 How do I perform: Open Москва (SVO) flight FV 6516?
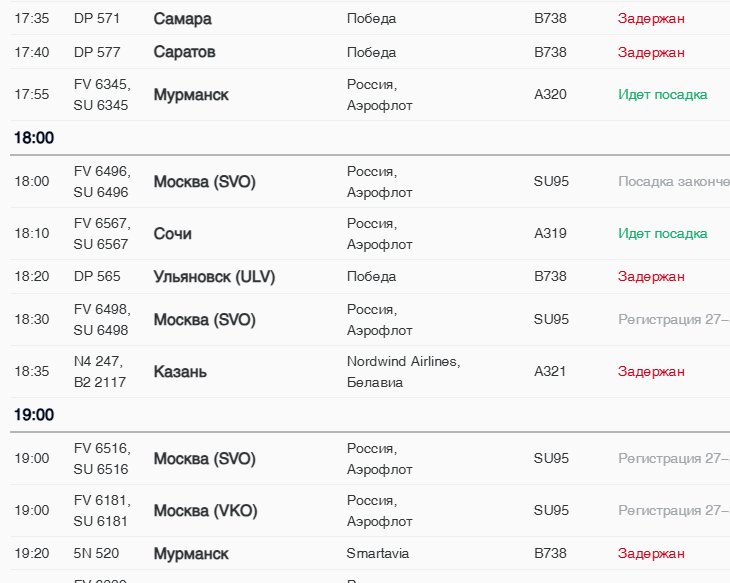[204, 459]
